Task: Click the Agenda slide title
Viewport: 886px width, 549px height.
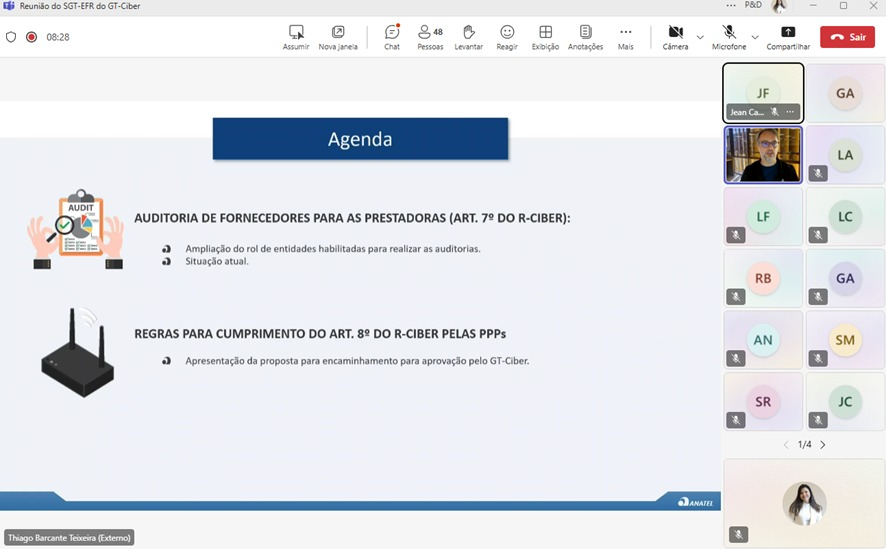Action: click(360, 139)
